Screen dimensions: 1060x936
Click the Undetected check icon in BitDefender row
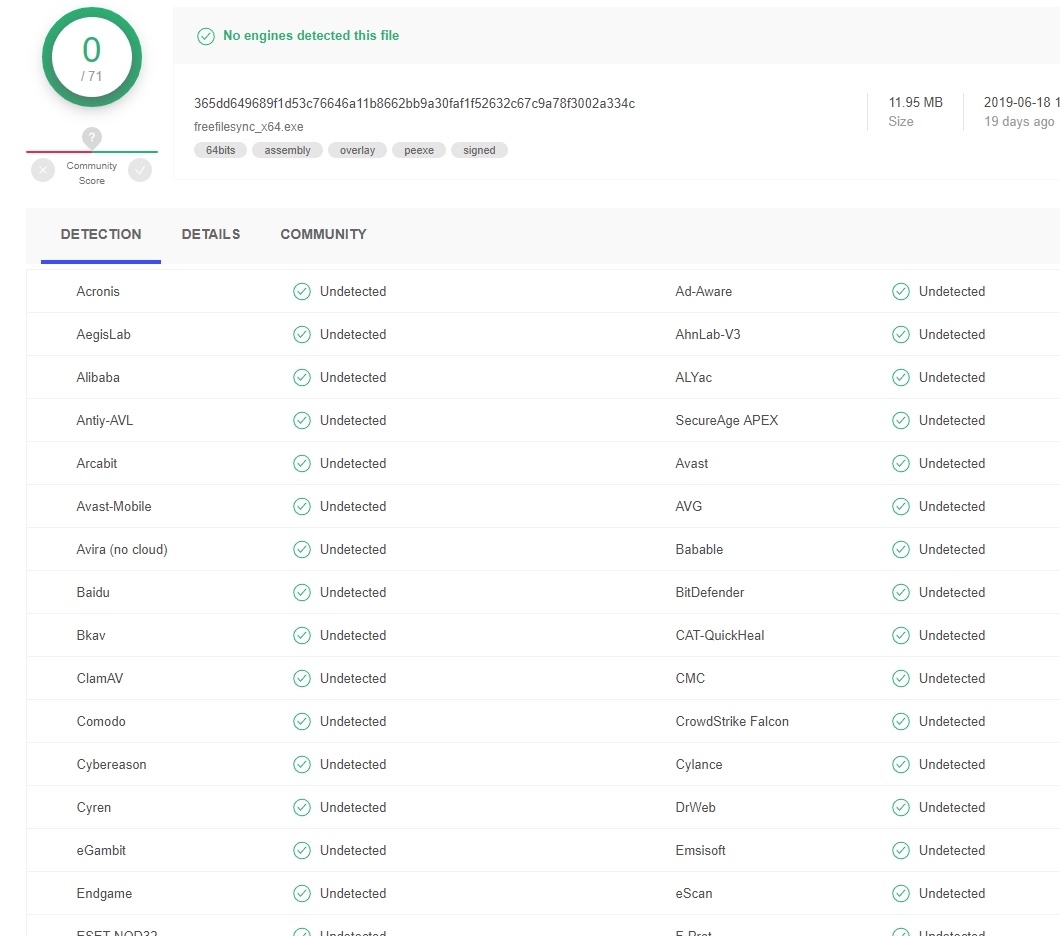[900, 593]
